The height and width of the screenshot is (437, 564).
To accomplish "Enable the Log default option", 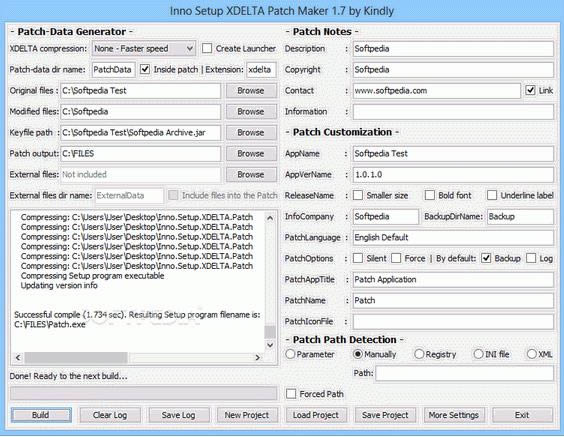I will pyautogui.click(x=531, y=258).
